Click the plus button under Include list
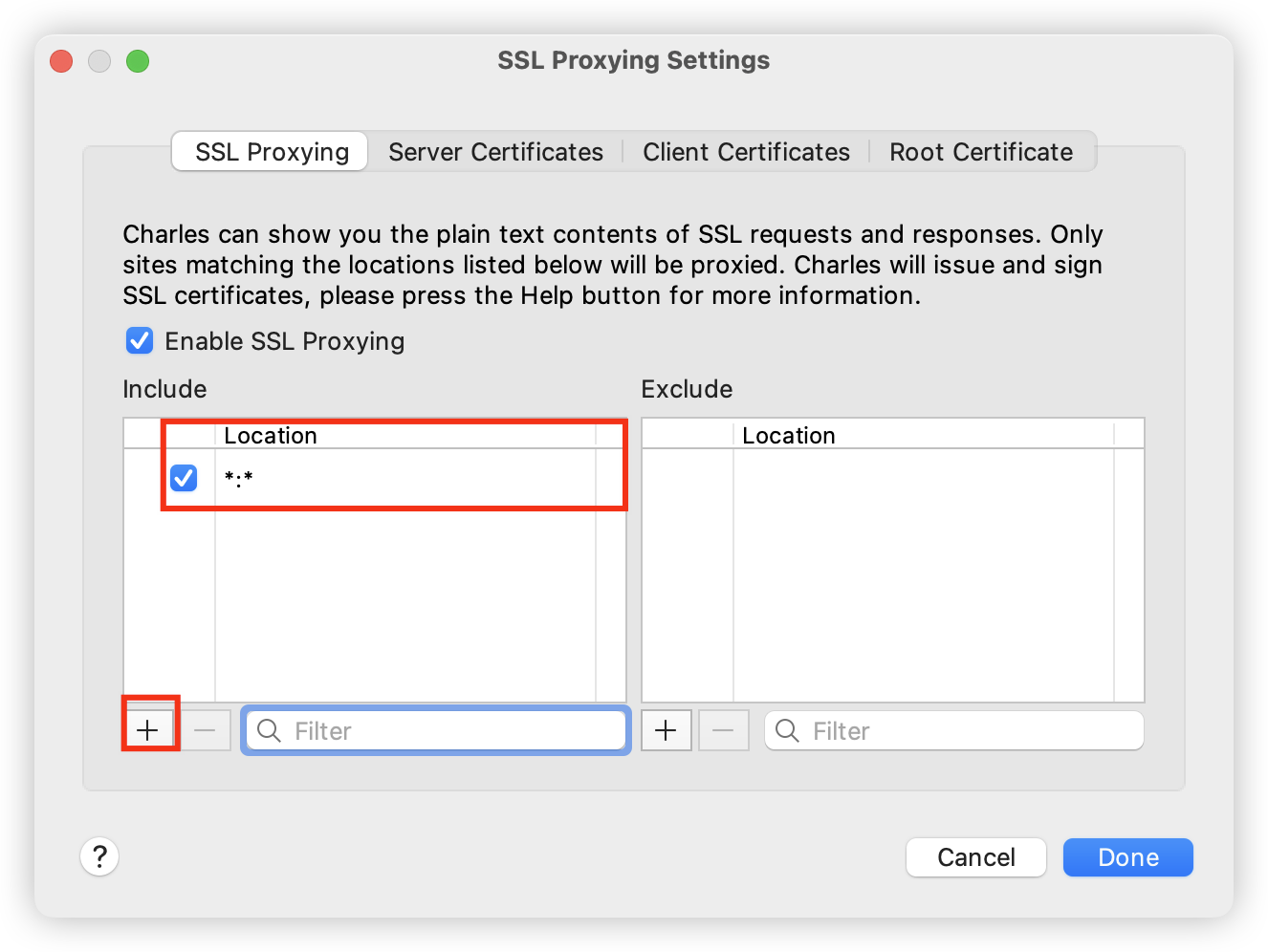 coord(148,731)
